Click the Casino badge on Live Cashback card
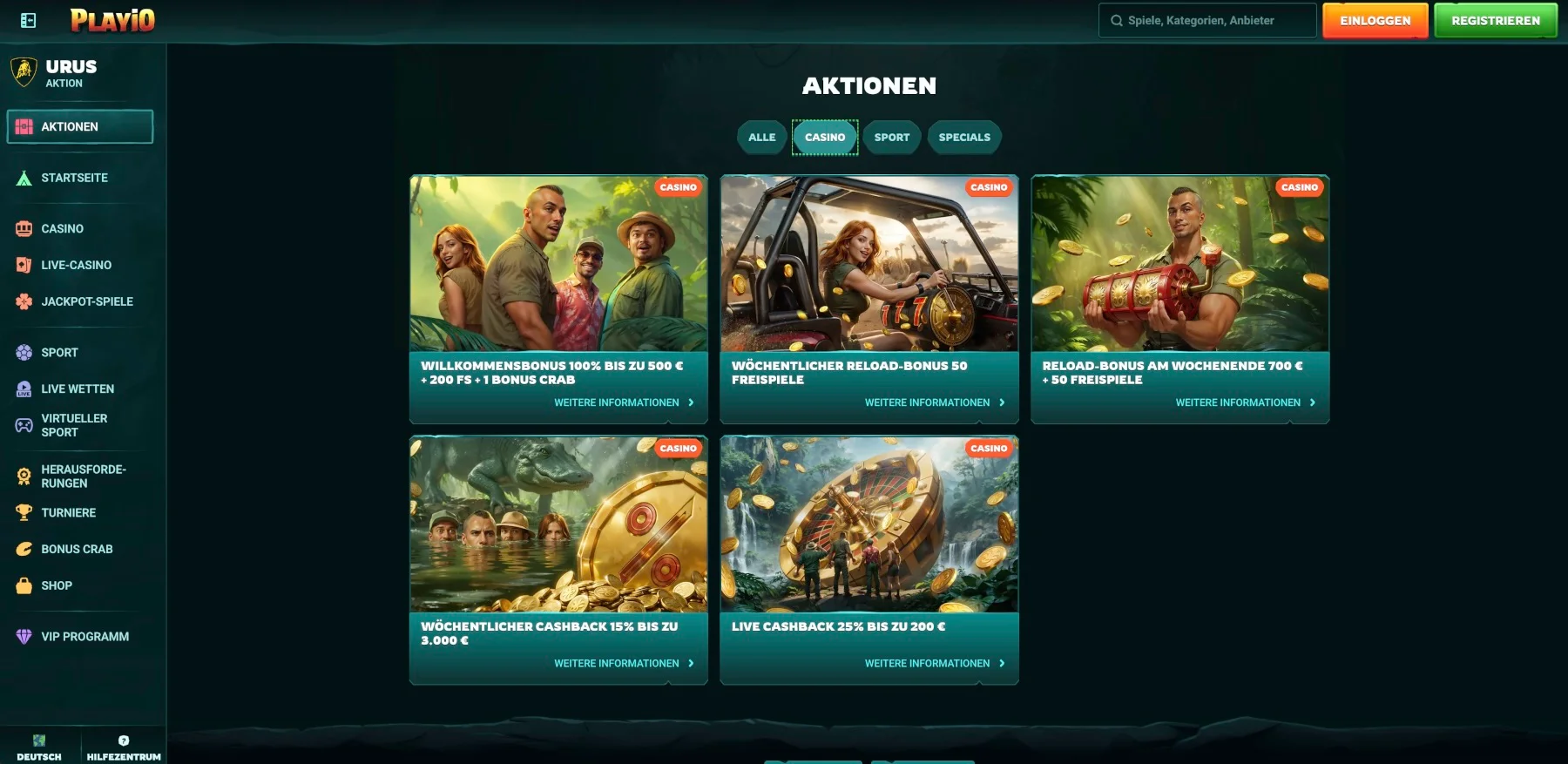 [x=989, y=449]
